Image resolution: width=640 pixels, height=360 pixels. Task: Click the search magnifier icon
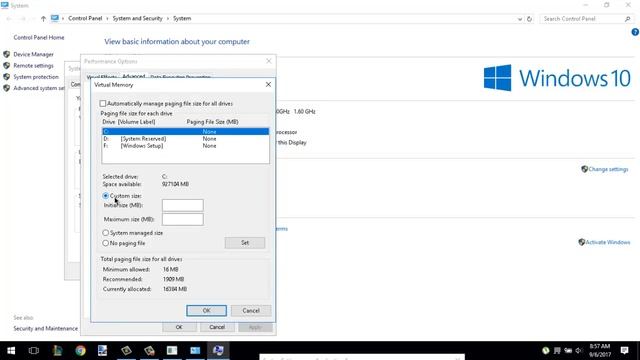coord(627,19)
